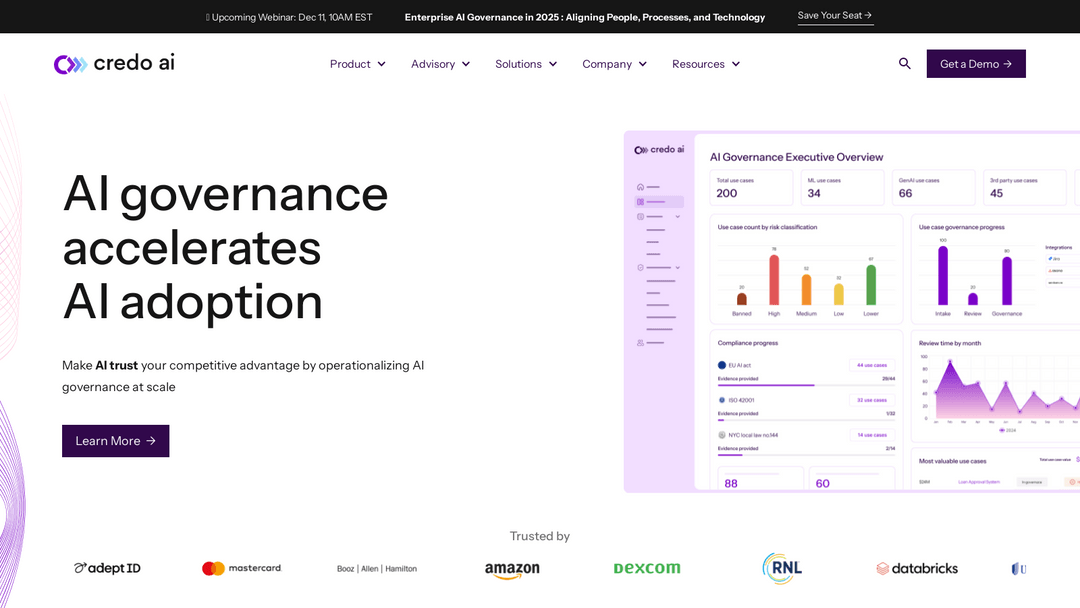The image size is (1080, 608).
Task: Click the 44 use cases badge
Action: coord(872,365)
